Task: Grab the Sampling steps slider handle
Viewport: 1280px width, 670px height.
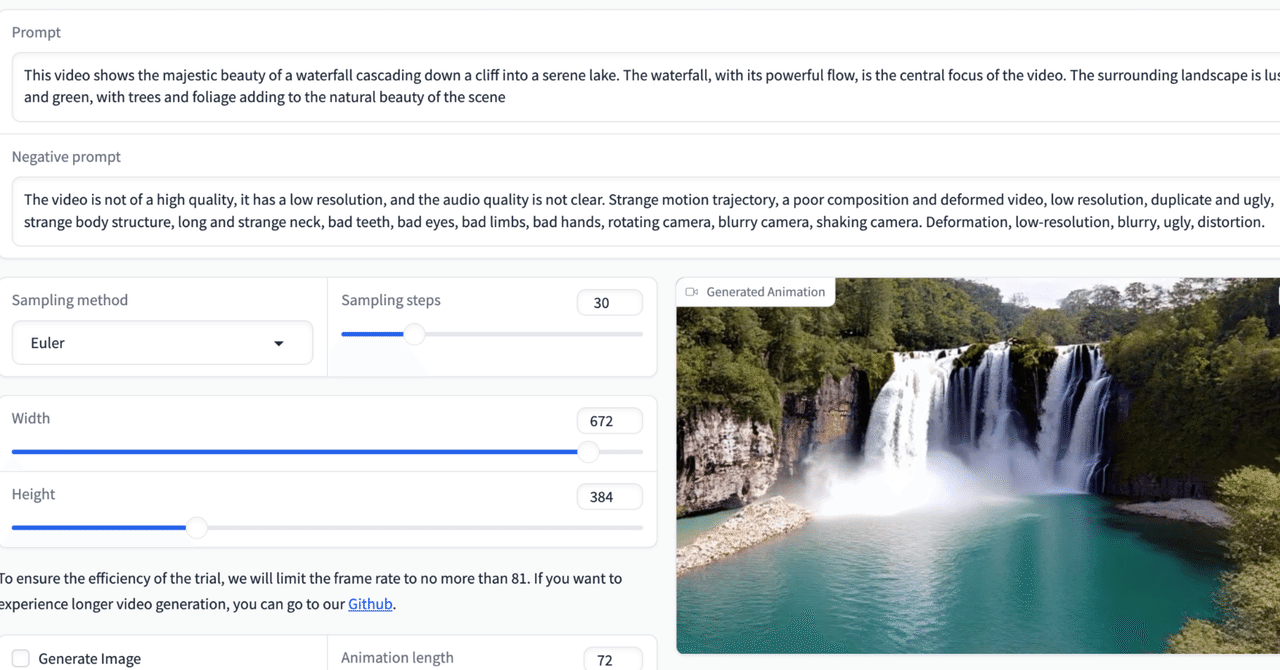Action: [414, 334]
